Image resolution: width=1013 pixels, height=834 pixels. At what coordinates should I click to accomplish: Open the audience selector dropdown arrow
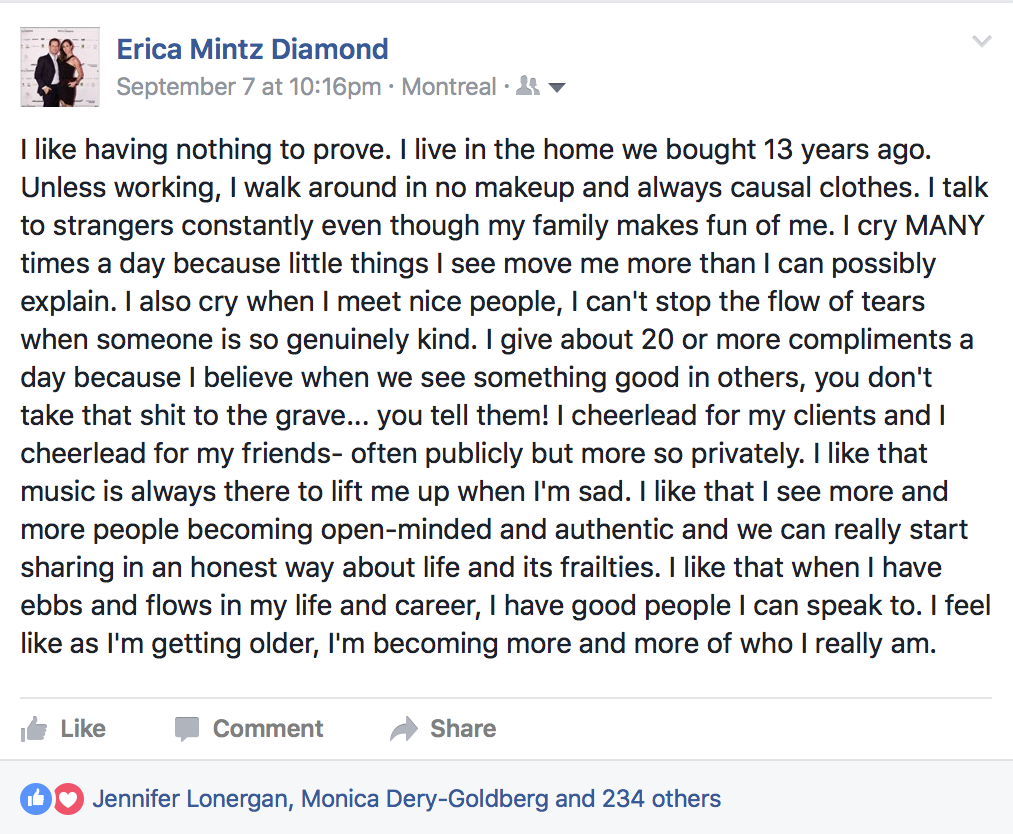[x=556, y=87]
